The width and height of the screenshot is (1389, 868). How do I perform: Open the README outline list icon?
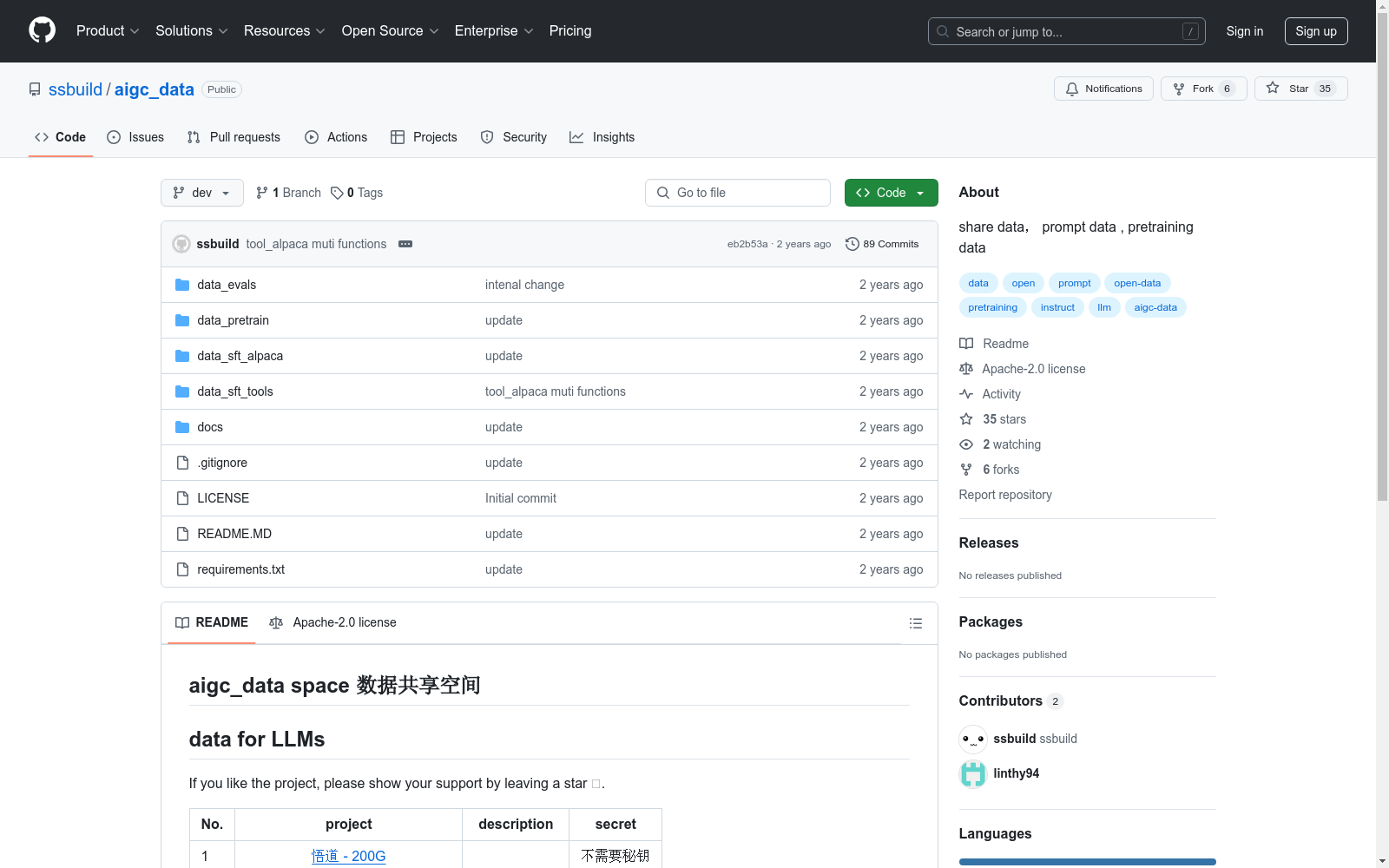click(915, 623)
